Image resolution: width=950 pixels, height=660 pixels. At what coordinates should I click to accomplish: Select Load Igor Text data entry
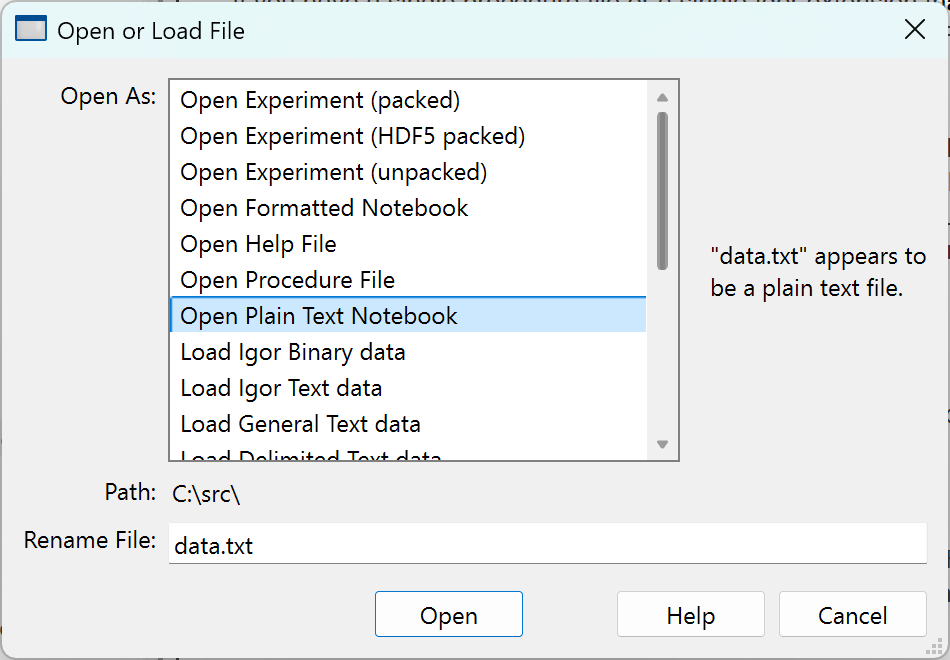(x=281, y=388)
